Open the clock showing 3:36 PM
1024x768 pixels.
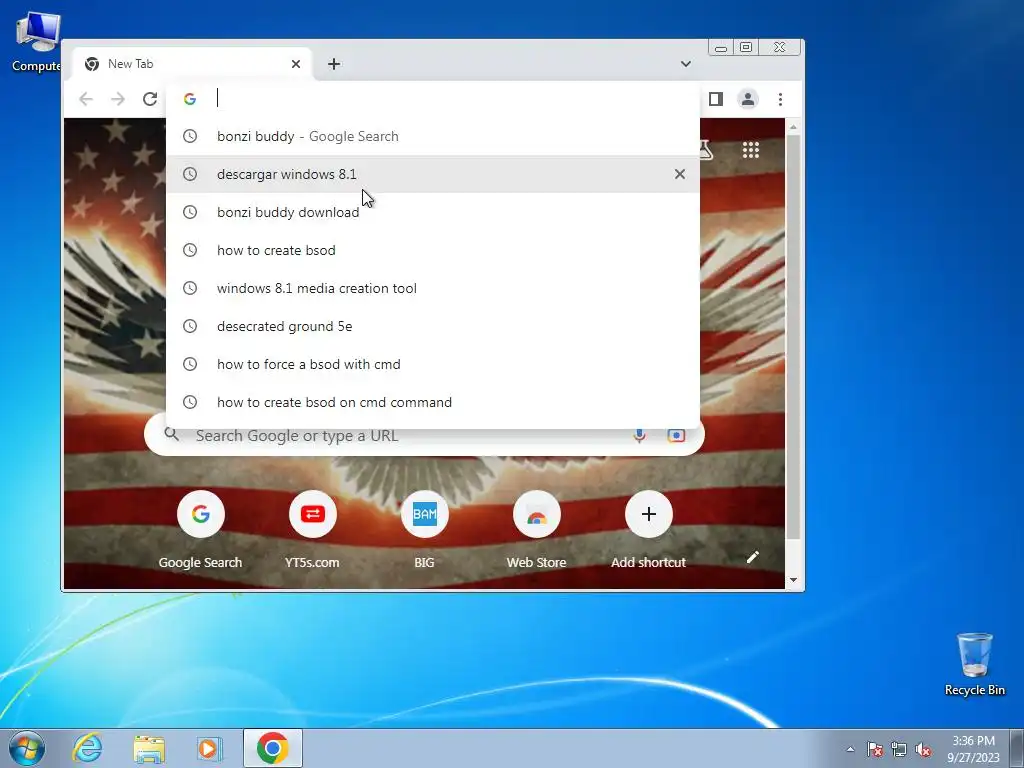[973, 748]
